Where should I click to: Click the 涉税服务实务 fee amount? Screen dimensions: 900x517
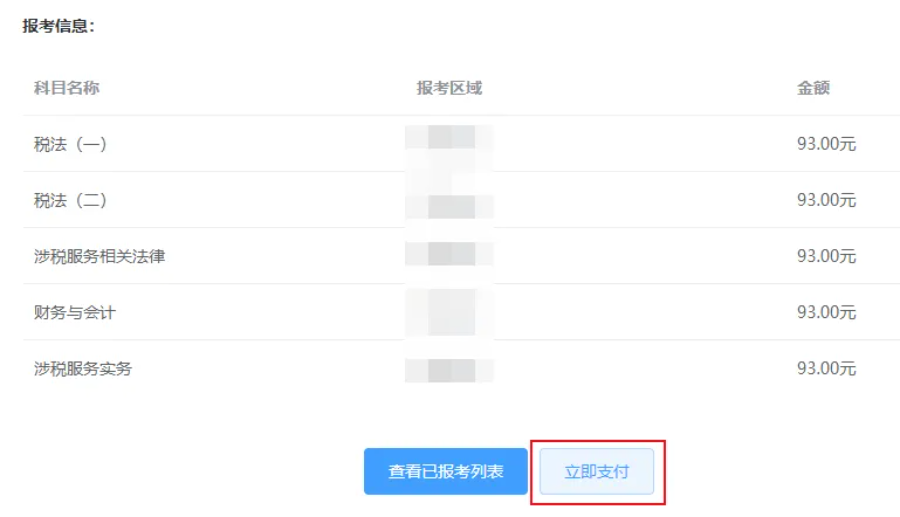826,369
